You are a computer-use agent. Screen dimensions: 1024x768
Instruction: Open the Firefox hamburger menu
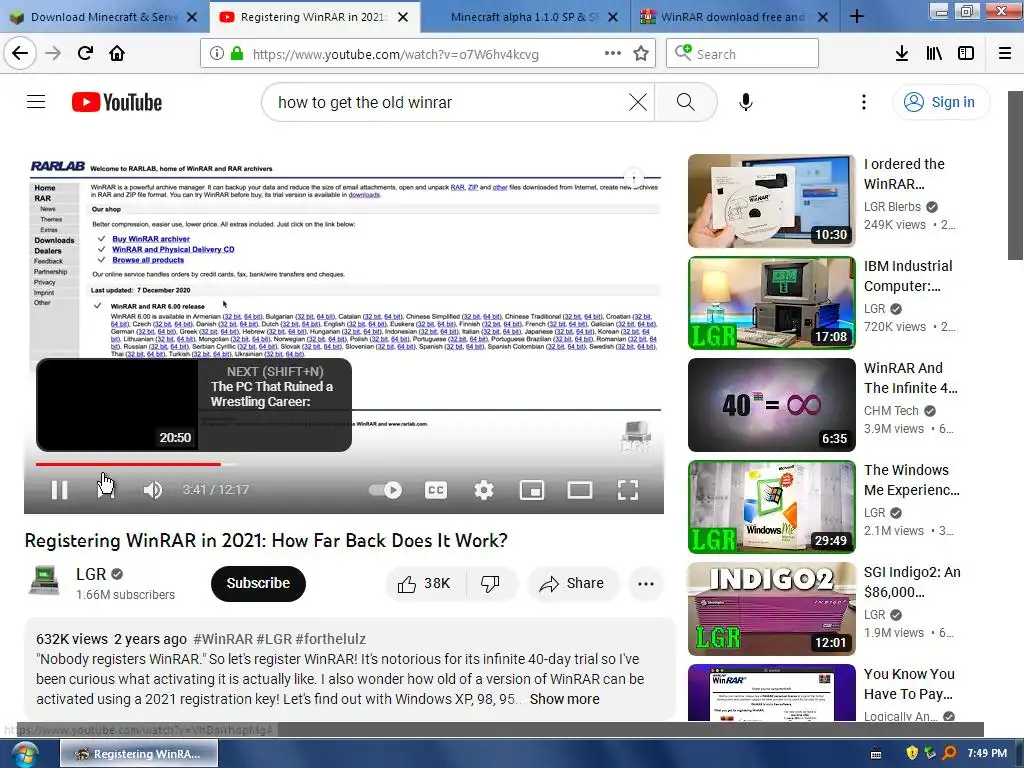tap(1005, 53)
